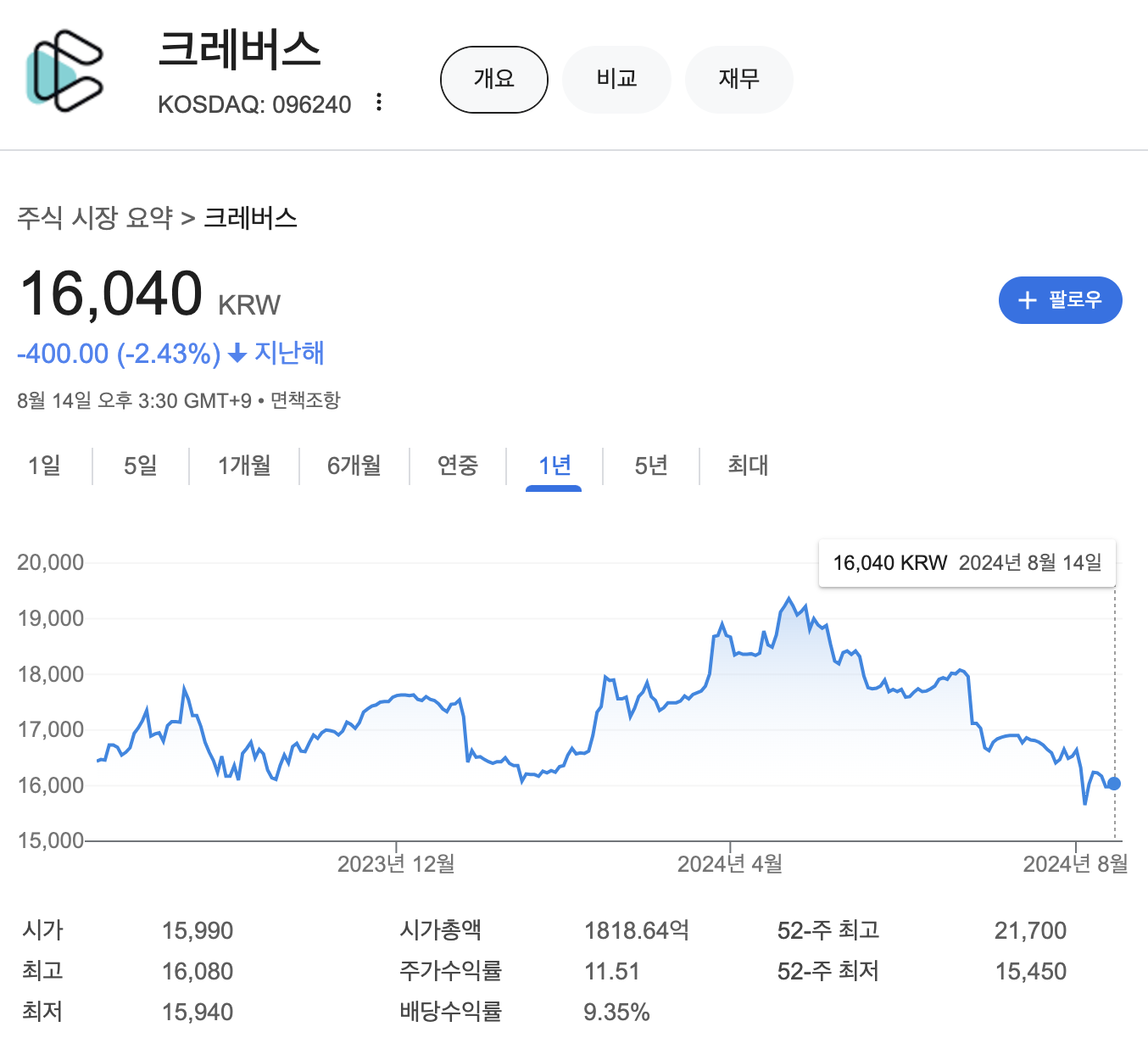Click the 15,000 y-axis label
1148x1038 pixels.
tap(50, 840)
